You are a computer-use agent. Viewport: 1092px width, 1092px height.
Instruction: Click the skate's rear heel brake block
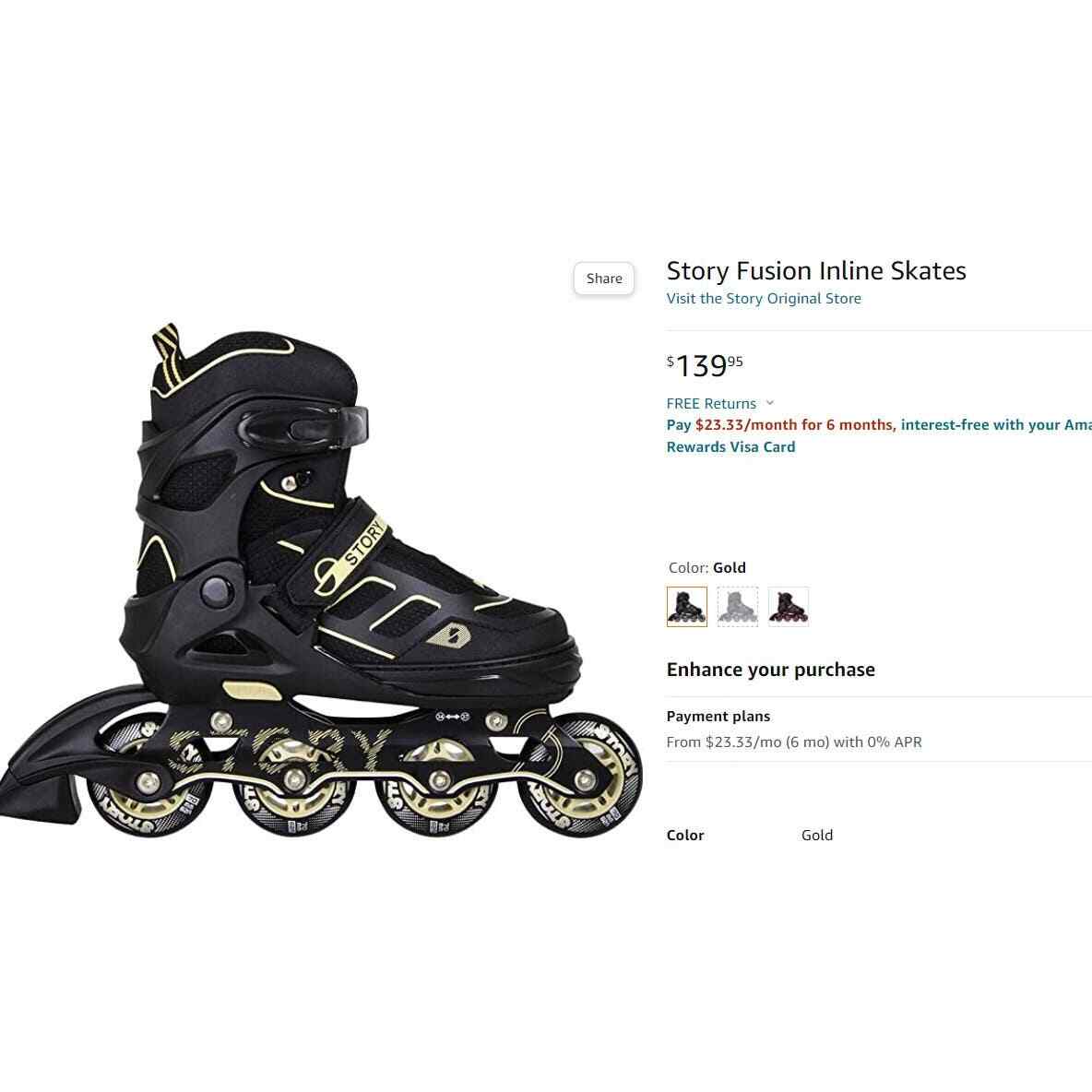(42, 800)
